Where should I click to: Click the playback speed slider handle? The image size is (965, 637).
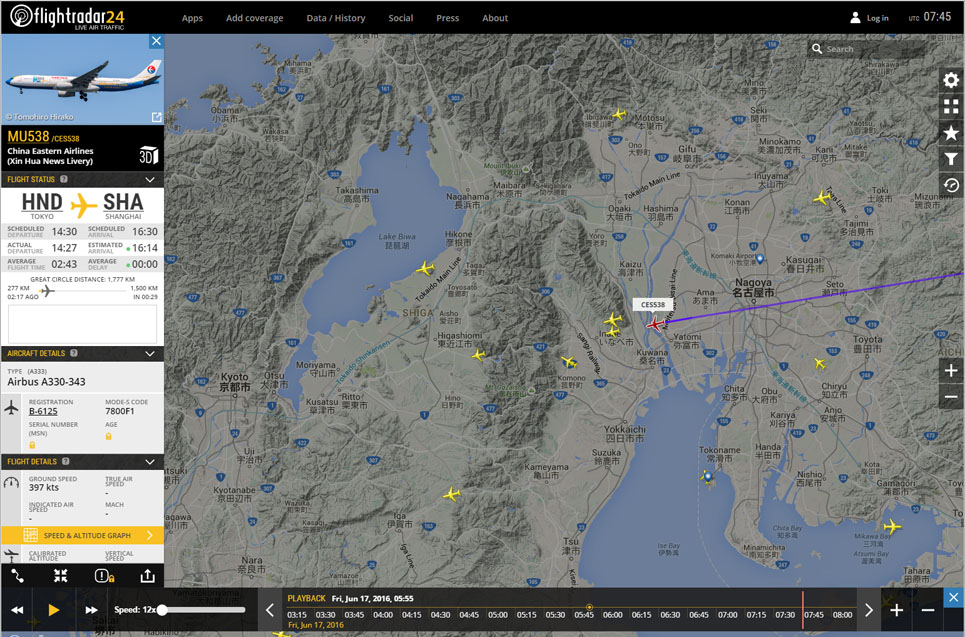pos(162,610)
